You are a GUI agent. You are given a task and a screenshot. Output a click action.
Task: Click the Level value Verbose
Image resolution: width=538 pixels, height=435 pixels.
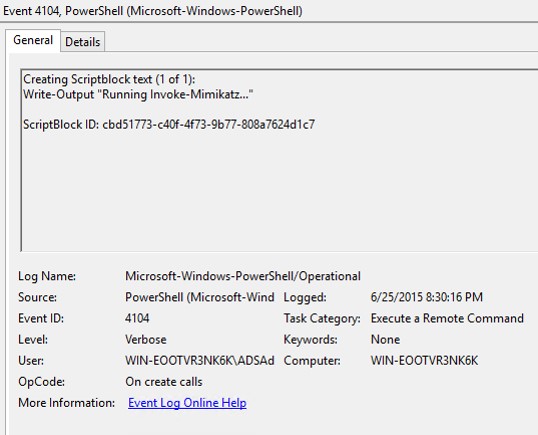(145, 340)
